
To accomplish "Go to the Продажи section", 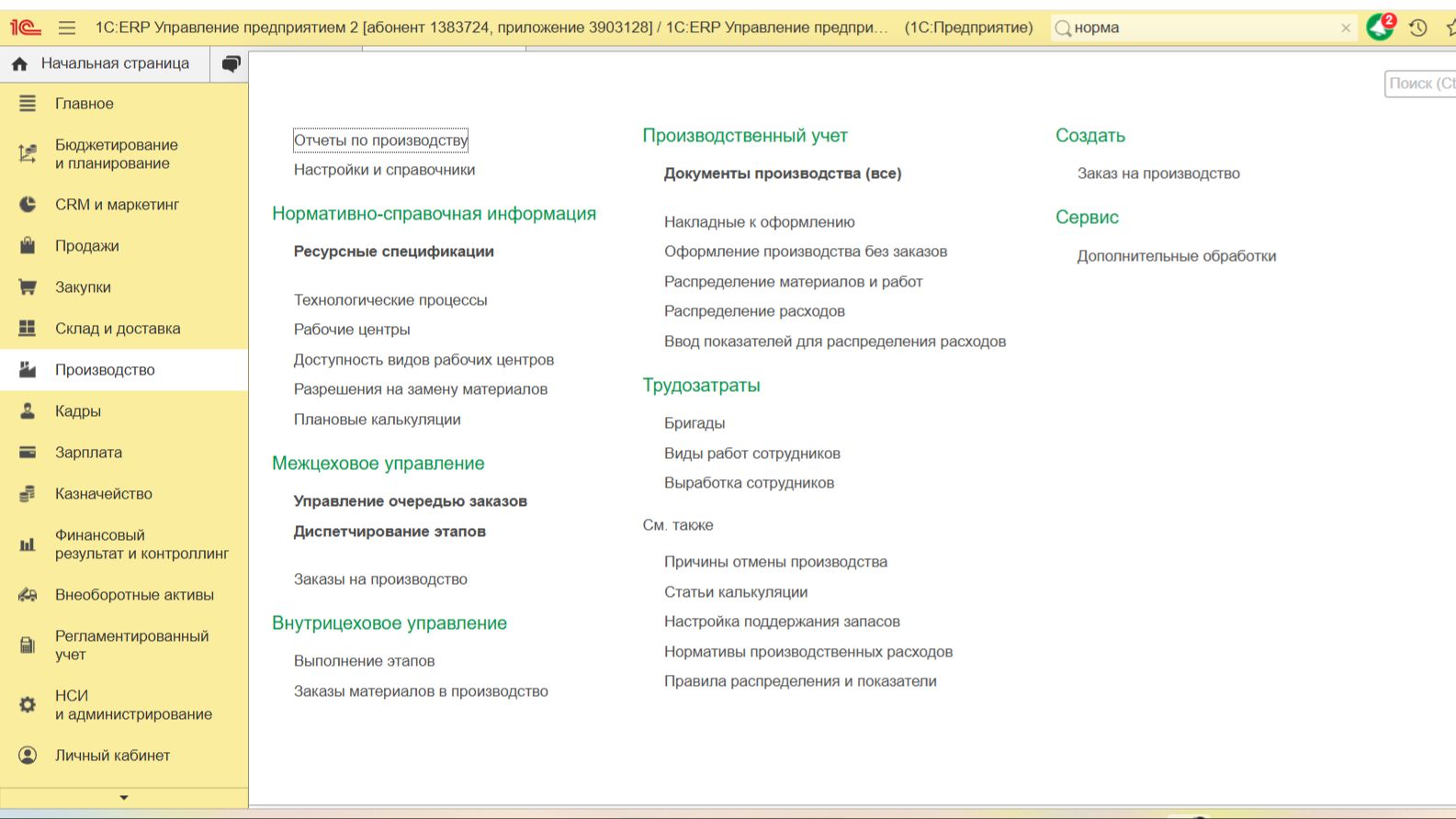I will coord(124,246).
